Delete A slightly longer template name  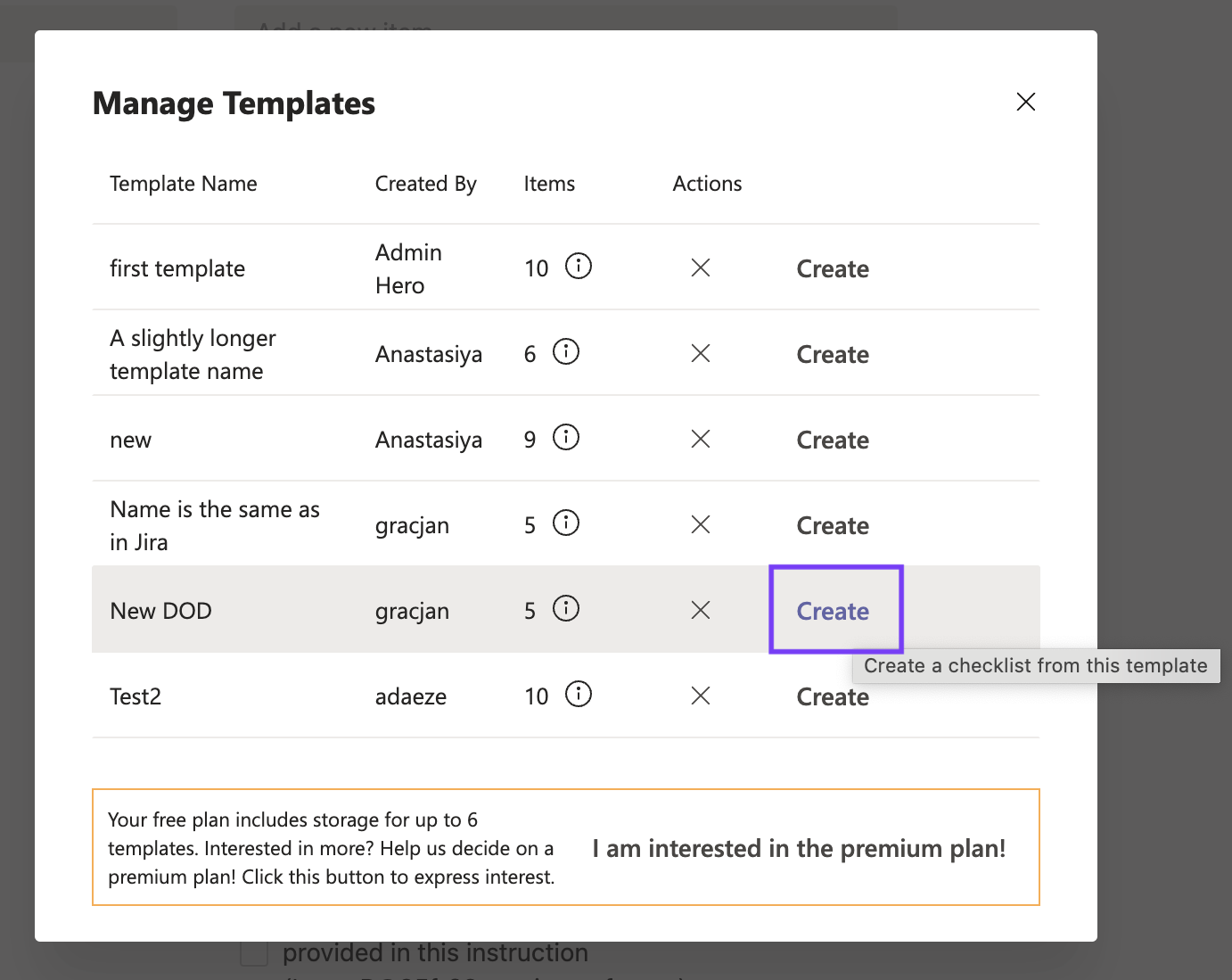click(x=701, y=353)
